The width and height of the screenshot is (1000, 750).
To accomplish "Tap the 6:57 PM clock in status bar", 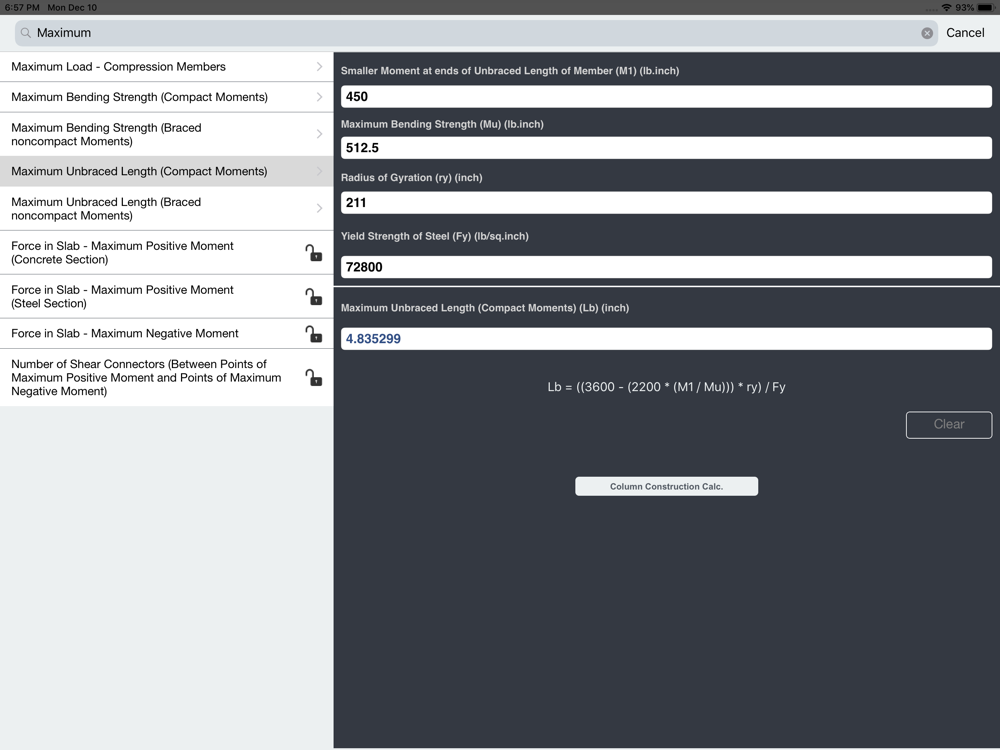I will 22,8.
